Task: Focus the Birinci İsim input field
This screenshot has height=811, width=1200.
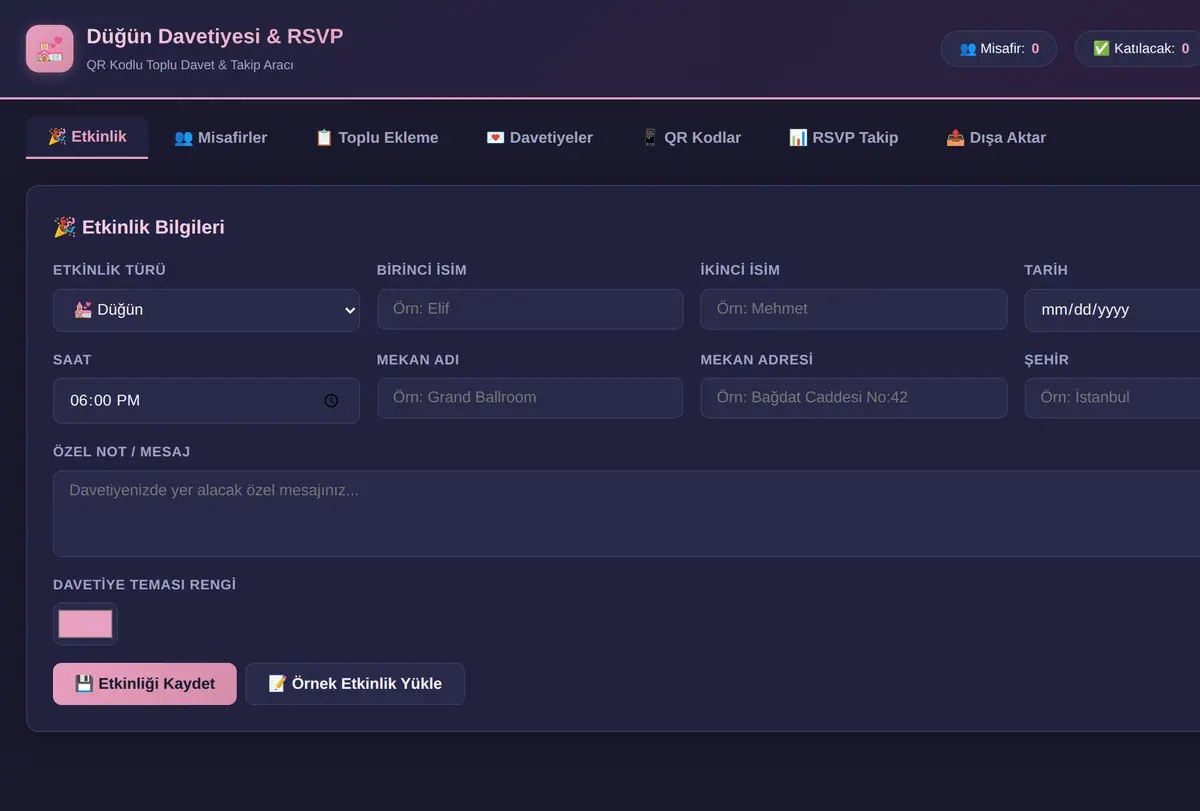Action: coord(530,309)
